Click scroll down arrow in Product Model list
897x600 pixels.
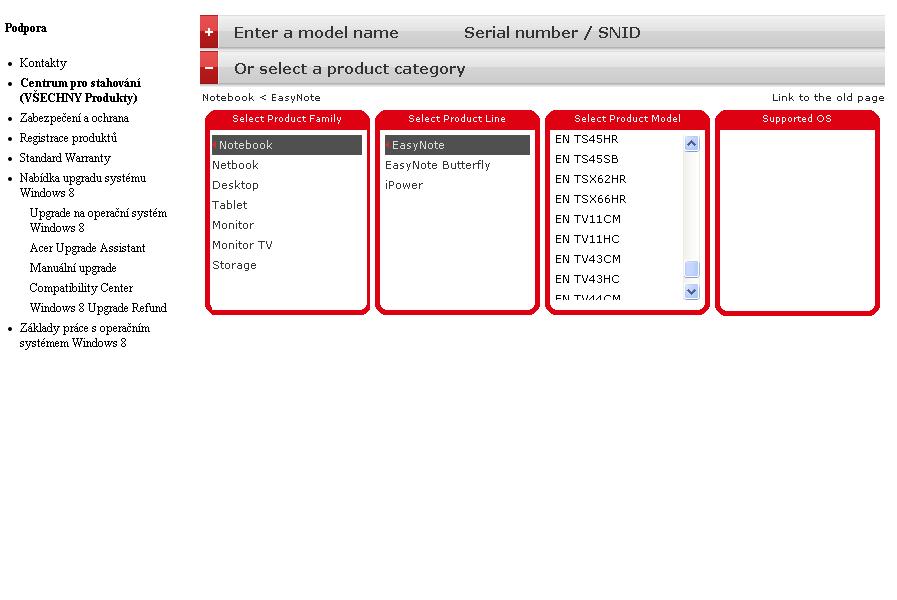click(x=691, y=292)
